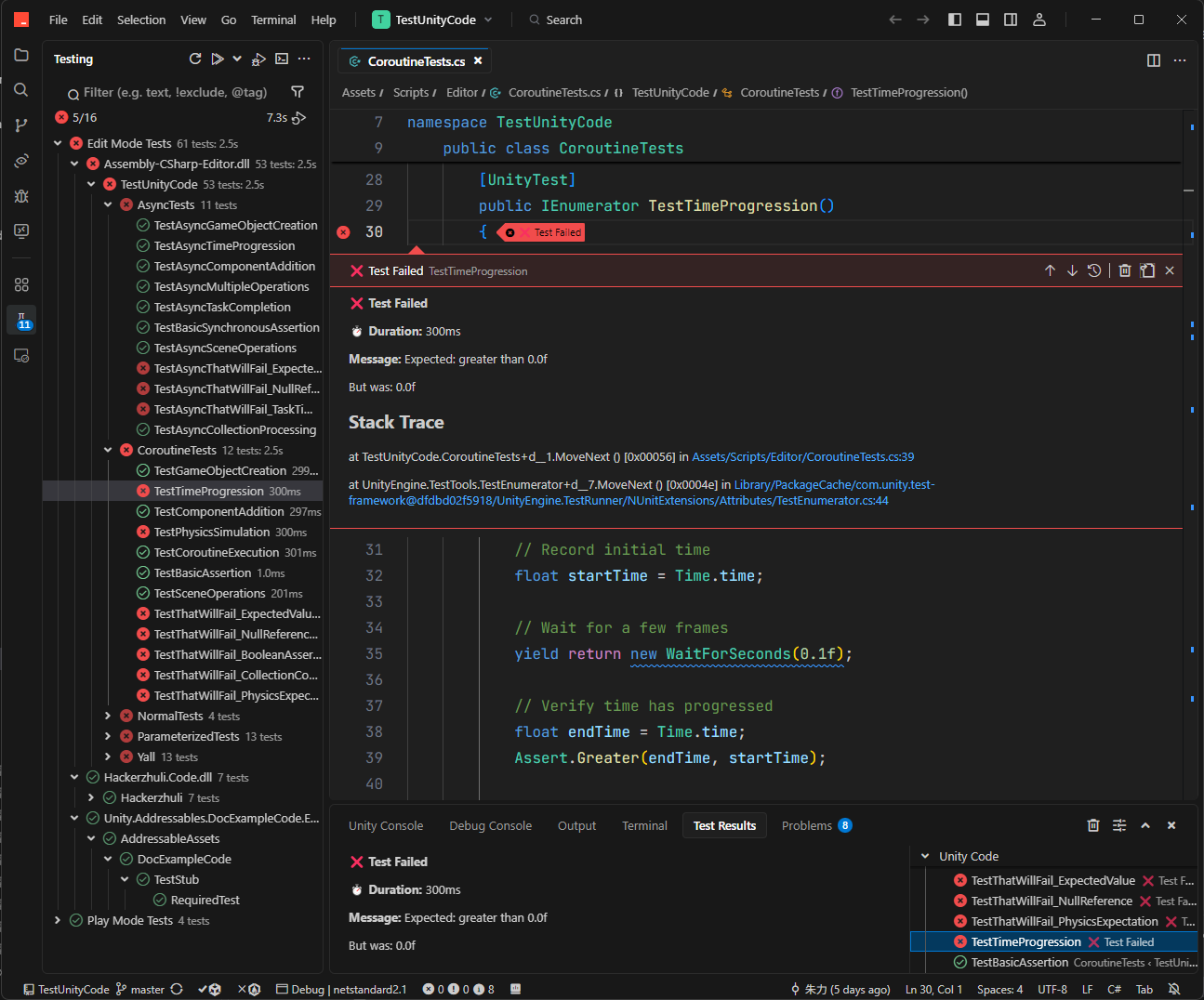Run all tests with the double-play icon
Screen dimensions: 1204x1000
point(217,59)
